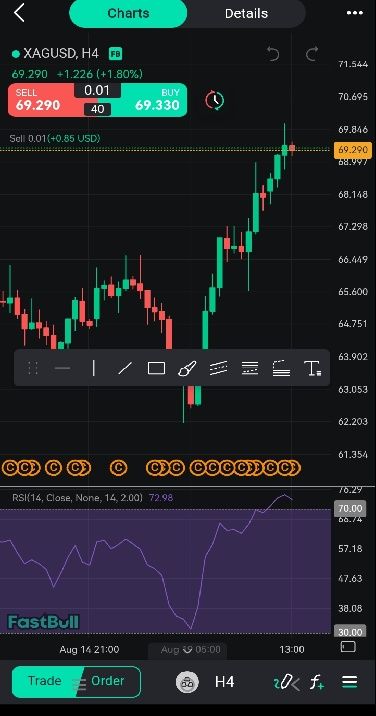Edit the 0.01 lot size field
The height and width of the screenshot is (716, 376).
[97, 90]
